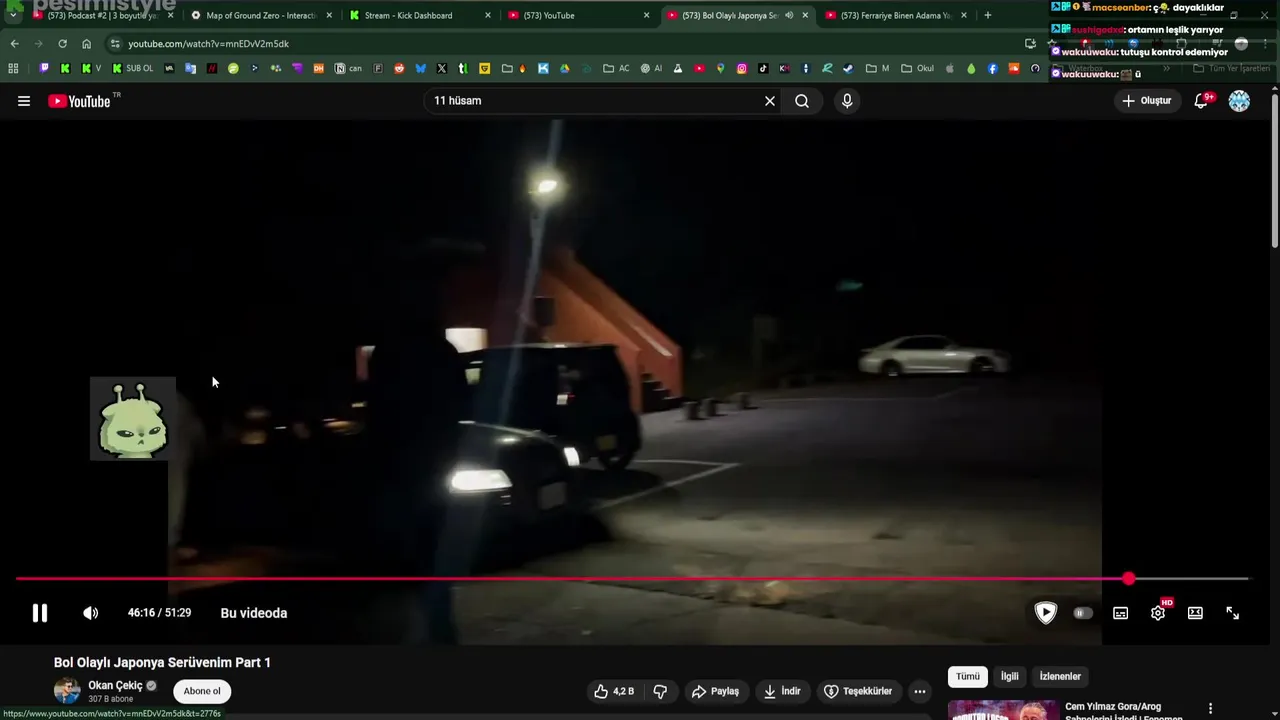Turn on subtitles in the player

1121,613
